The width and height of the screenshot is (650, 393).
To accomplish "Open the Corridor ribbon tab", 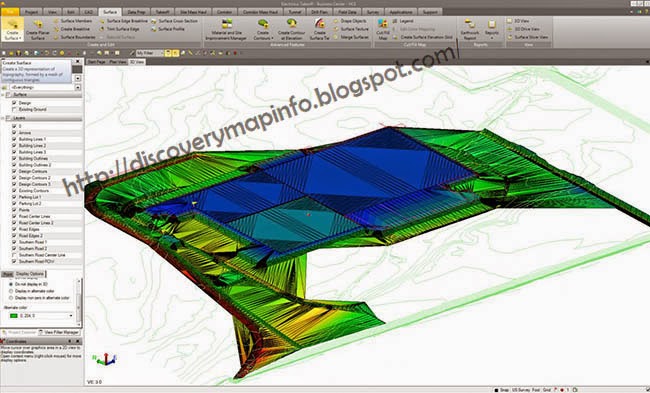I will pos(224,12).
